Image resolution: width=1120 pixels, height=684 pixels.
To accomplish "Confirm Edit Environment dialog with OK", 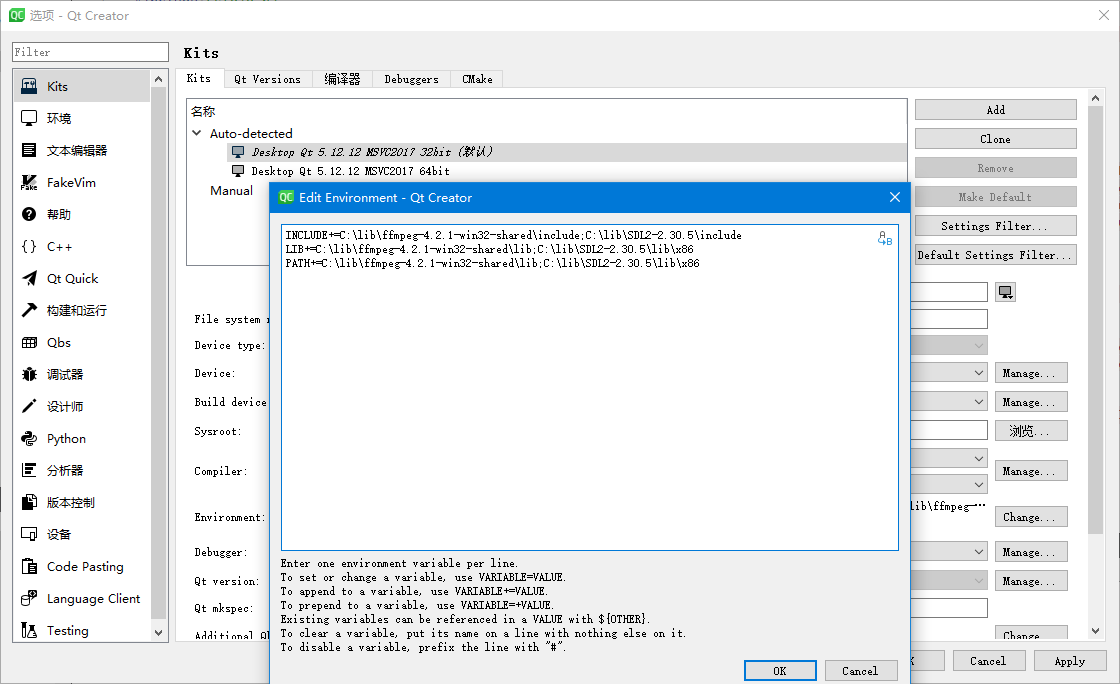I will 780,671.
